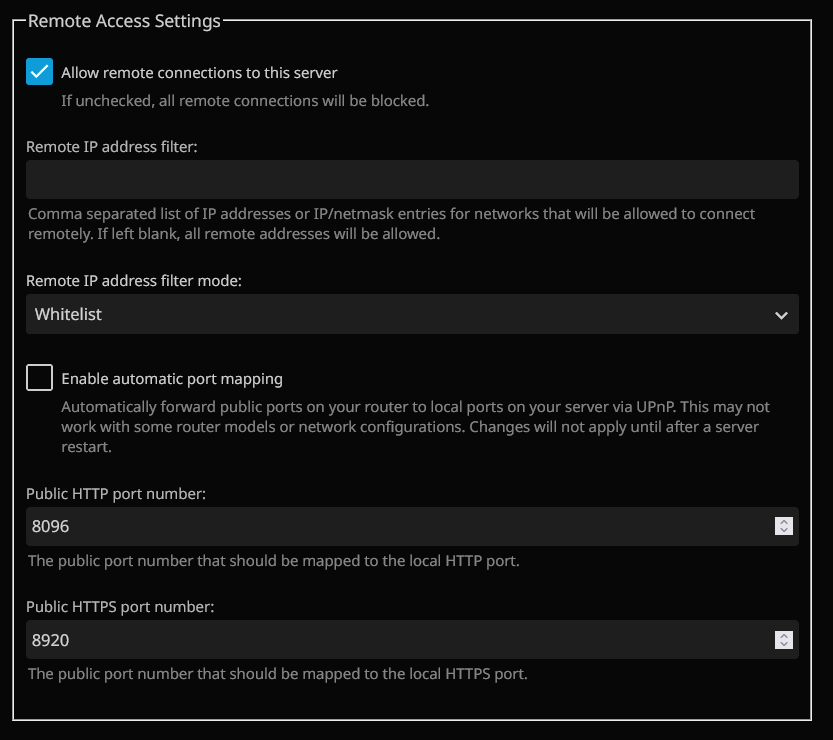Click the 'Allow remote connections to this server' label
Image resolution: width=833 pixels, height=740 pixels.
pyautogui.click(x=199, y=72)
